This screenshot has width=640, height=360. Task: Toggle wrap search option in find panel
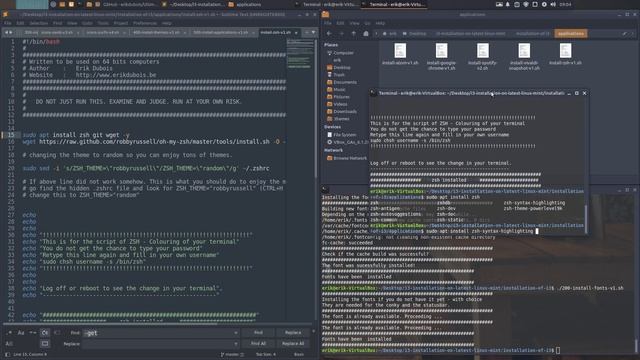click(x=45, y=333)
